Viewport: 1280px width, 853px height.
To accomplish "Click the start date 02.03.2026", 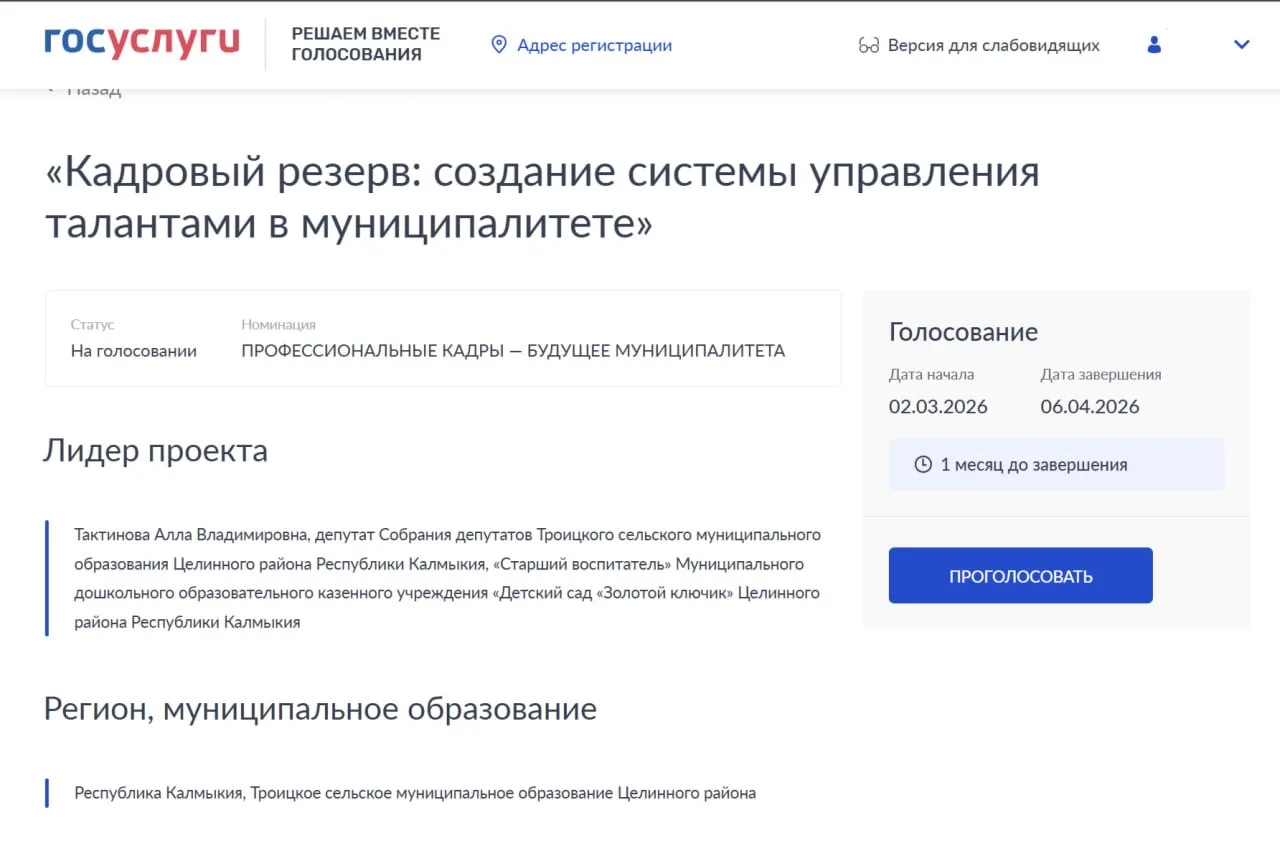I will [x=938, y=407].
